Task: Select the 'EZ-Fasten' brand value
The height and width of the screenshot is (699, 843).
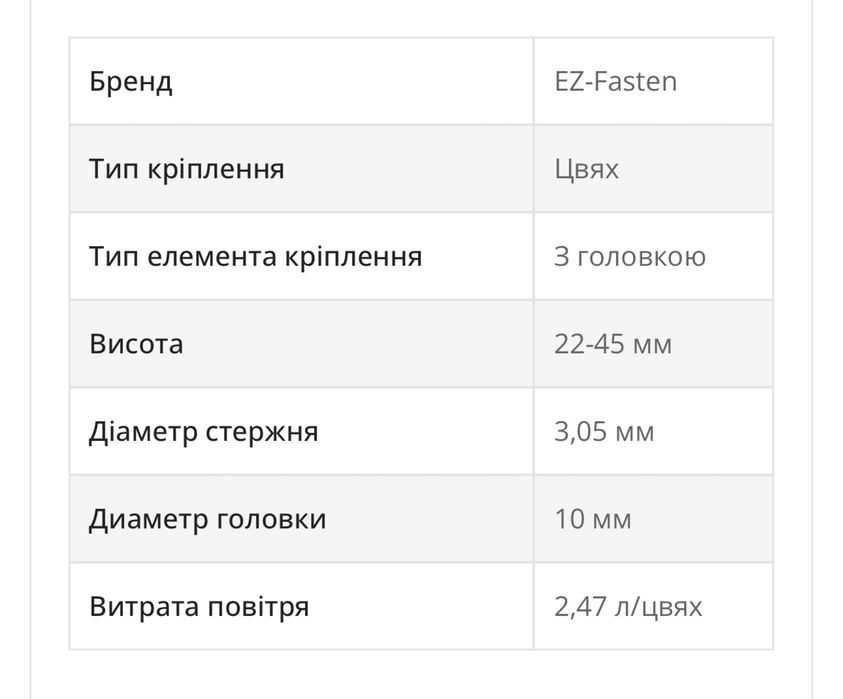Action: click(615, 81)
